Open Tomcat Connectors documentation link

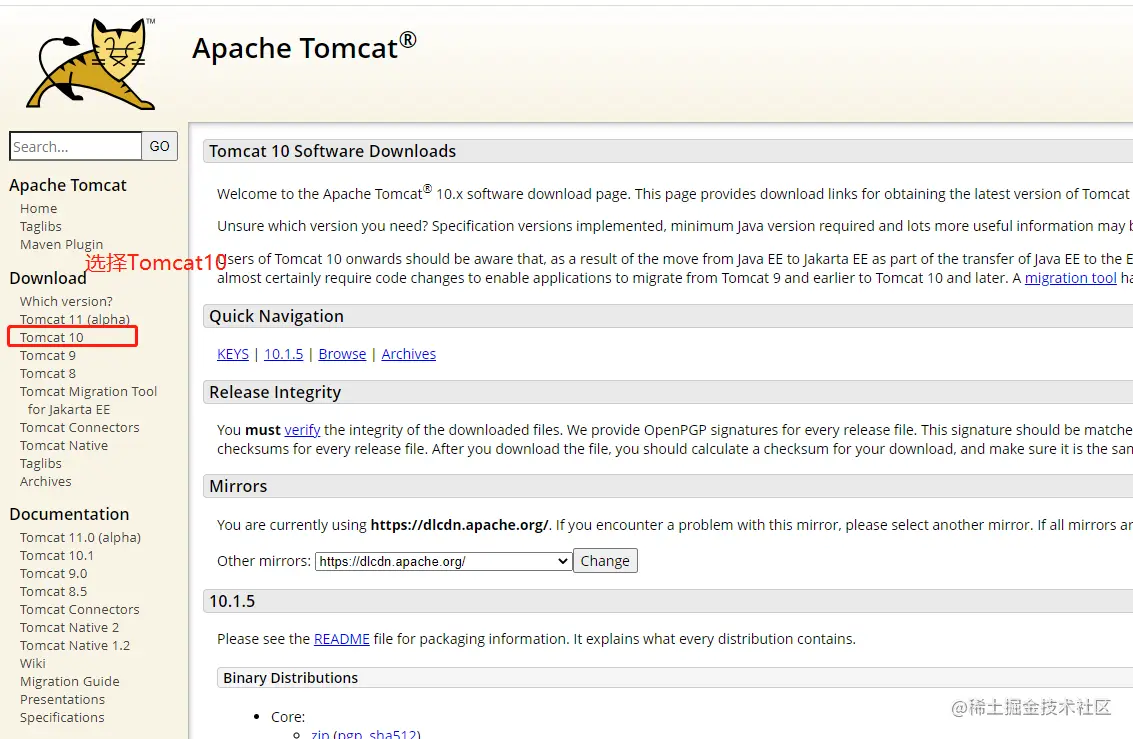tap(79, 610)
